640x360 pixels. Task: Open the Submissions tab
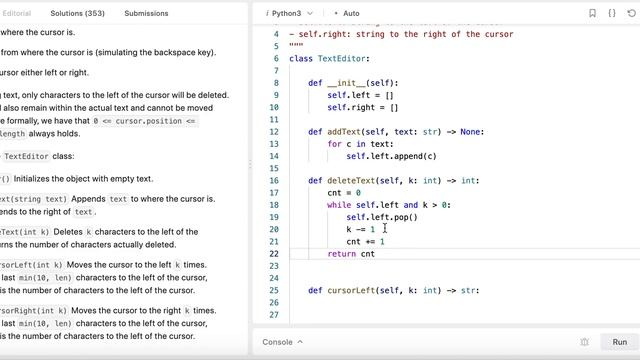click(146, 13)
